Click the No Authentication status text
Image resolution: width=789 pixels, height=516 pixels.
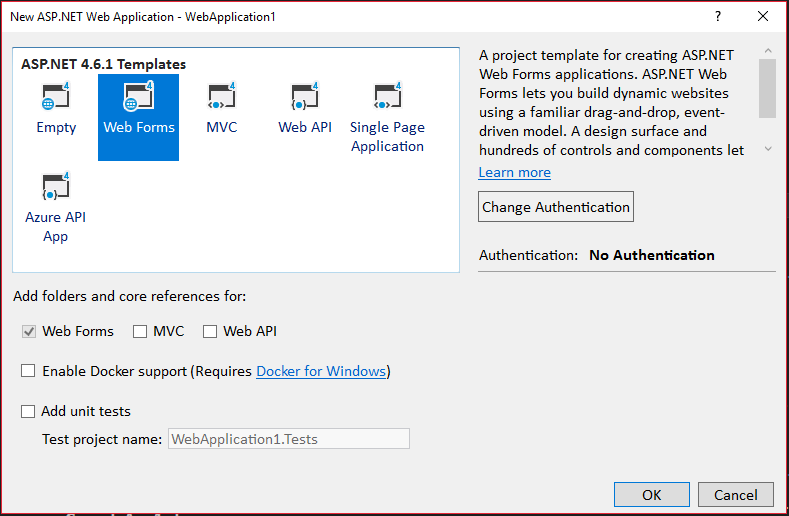pos(652,255)
